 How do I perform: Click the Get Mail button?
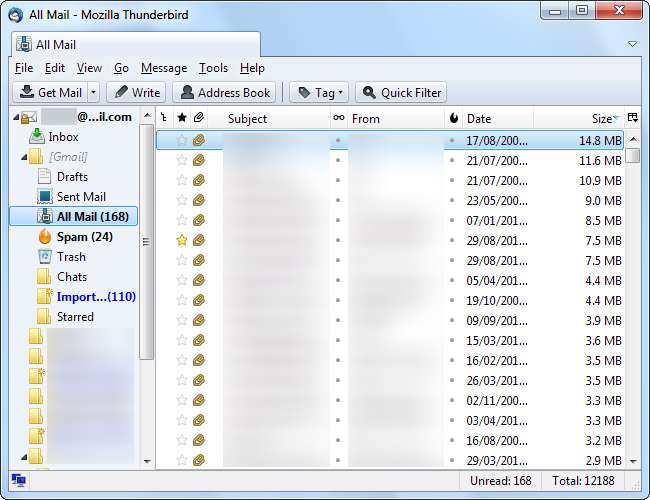(51, 92)
